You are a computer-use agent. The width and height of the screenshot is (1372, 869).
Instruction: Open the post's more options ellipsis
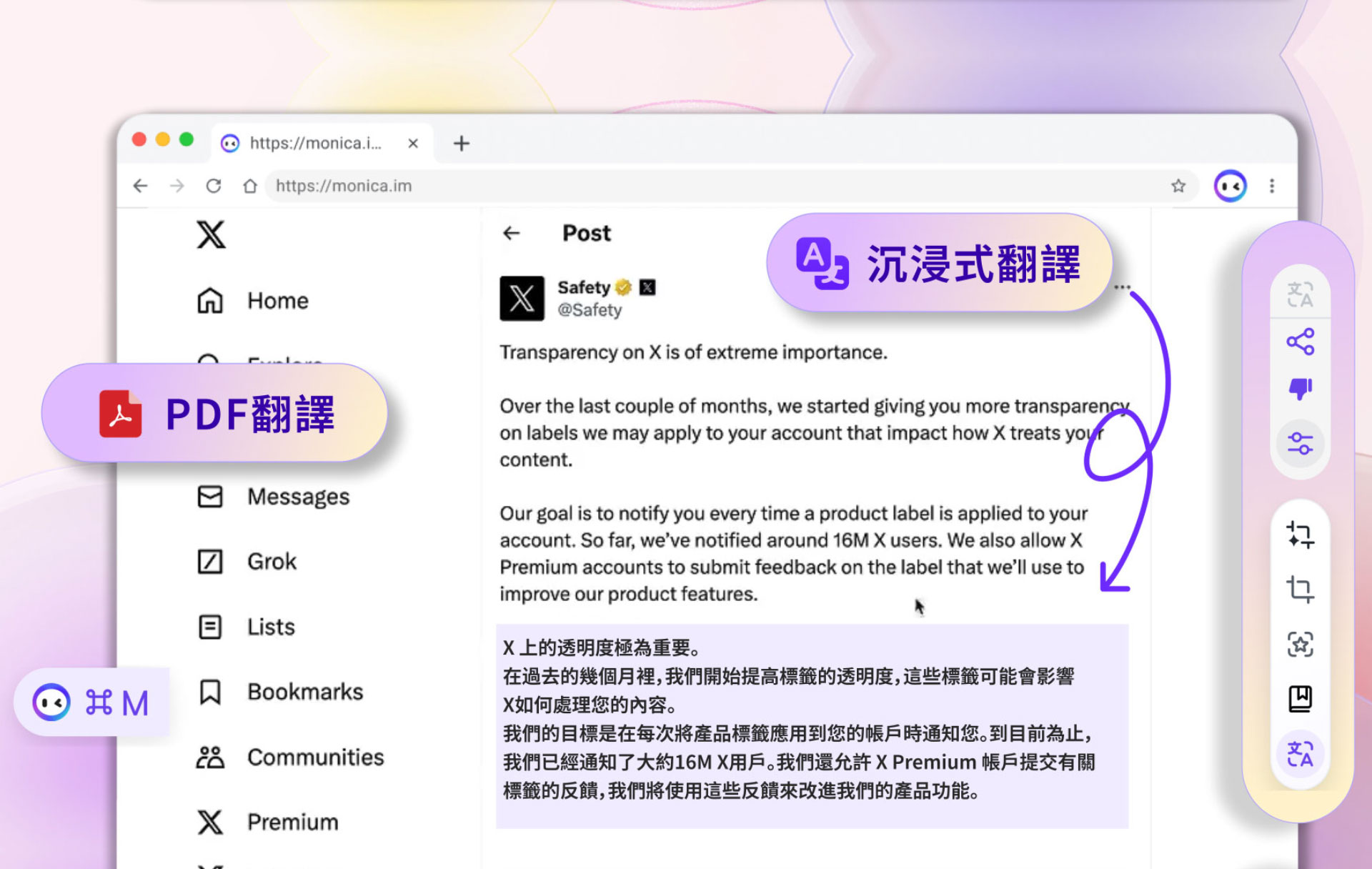[x=1122, y=287]
